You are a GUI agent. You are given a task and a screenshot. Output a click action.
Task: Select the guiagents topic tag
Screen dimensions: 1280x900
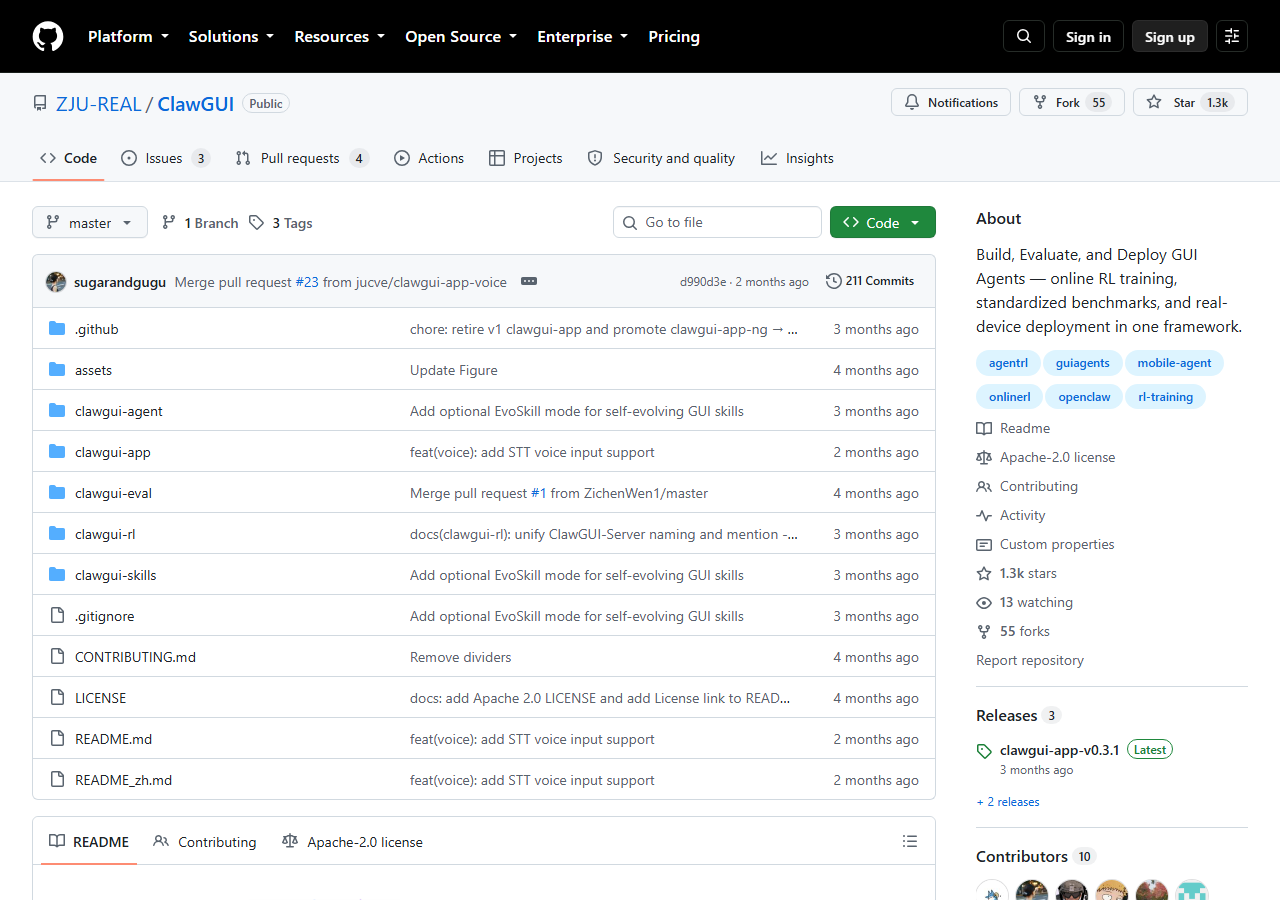click(x=1083, y=363)
